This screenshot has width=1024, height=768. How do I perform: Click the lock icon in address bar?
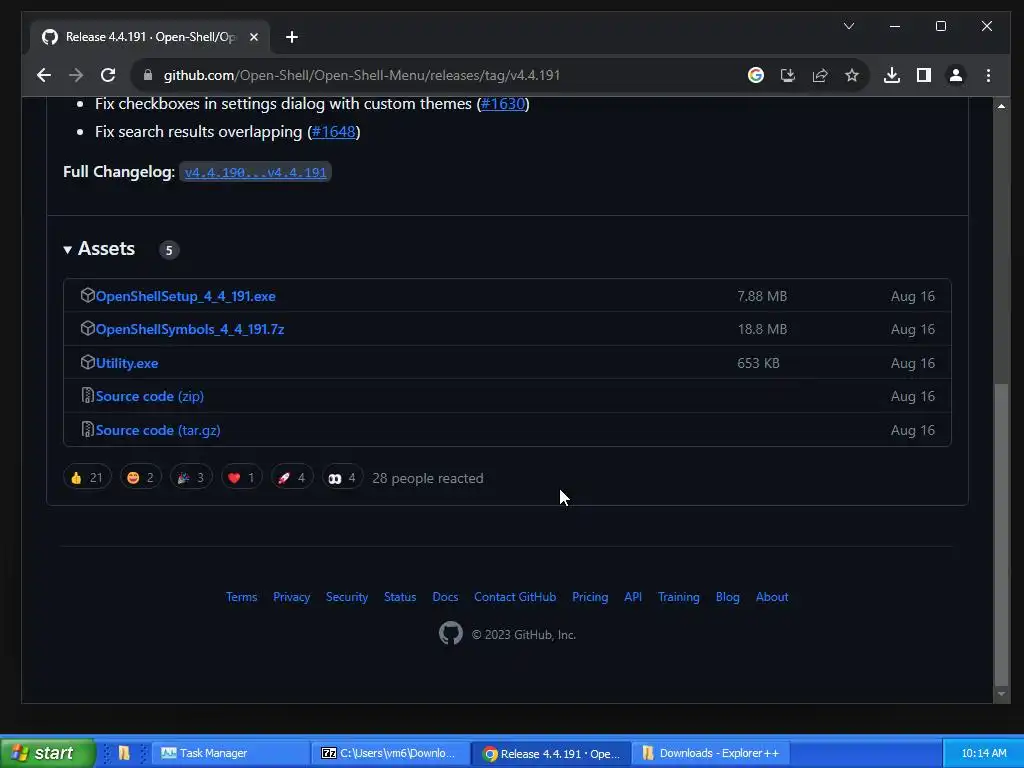[x=148, y=75]
